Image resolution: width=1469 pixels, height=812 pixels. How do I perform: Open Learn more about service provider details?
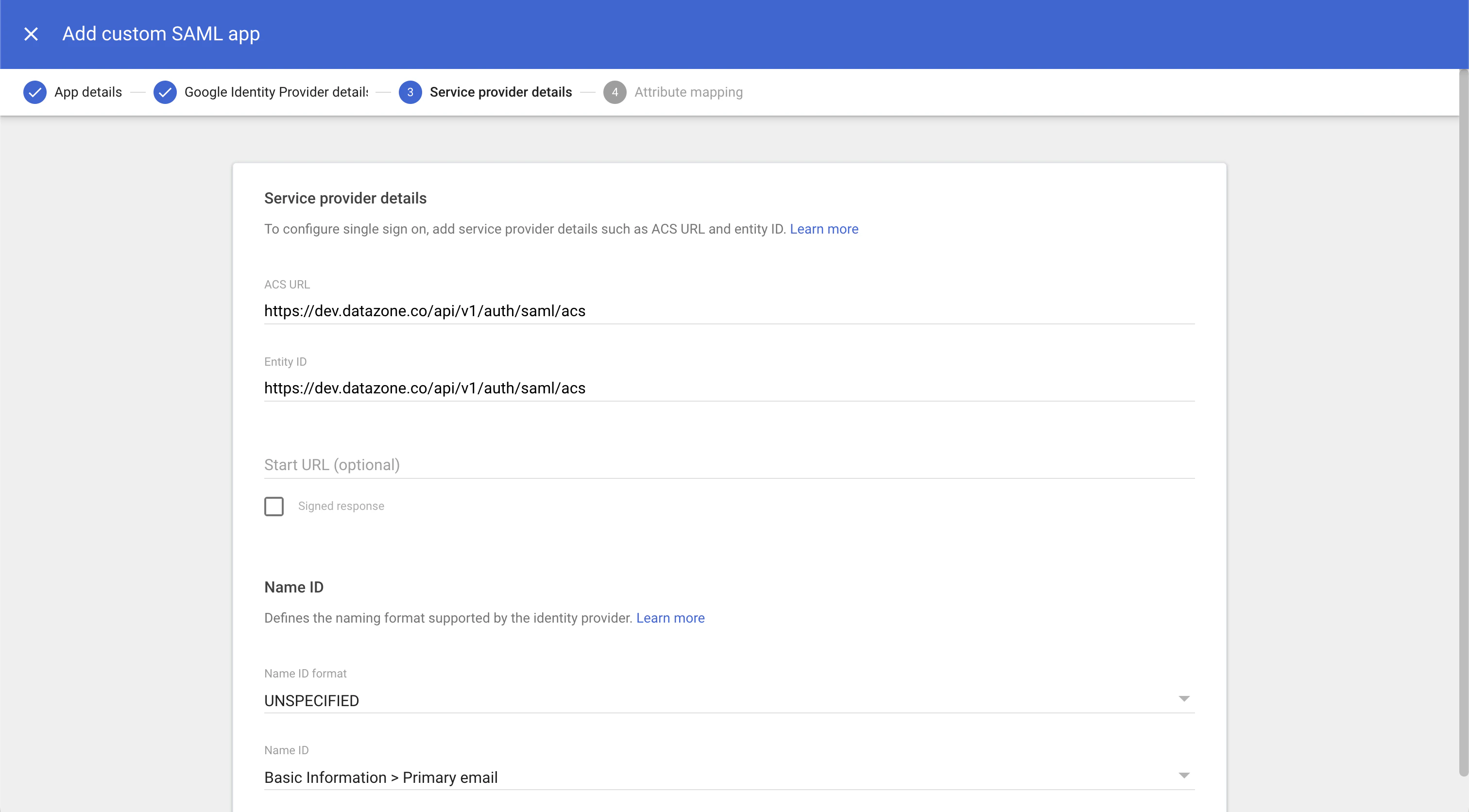click(x=823, y=229)
